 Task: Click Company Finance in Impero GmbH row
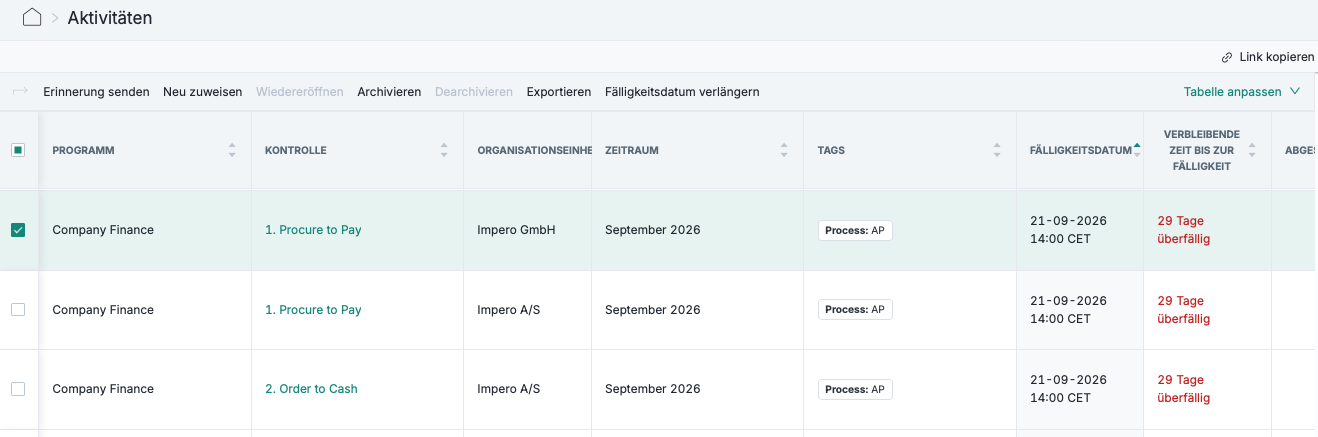tap(103, 230)
